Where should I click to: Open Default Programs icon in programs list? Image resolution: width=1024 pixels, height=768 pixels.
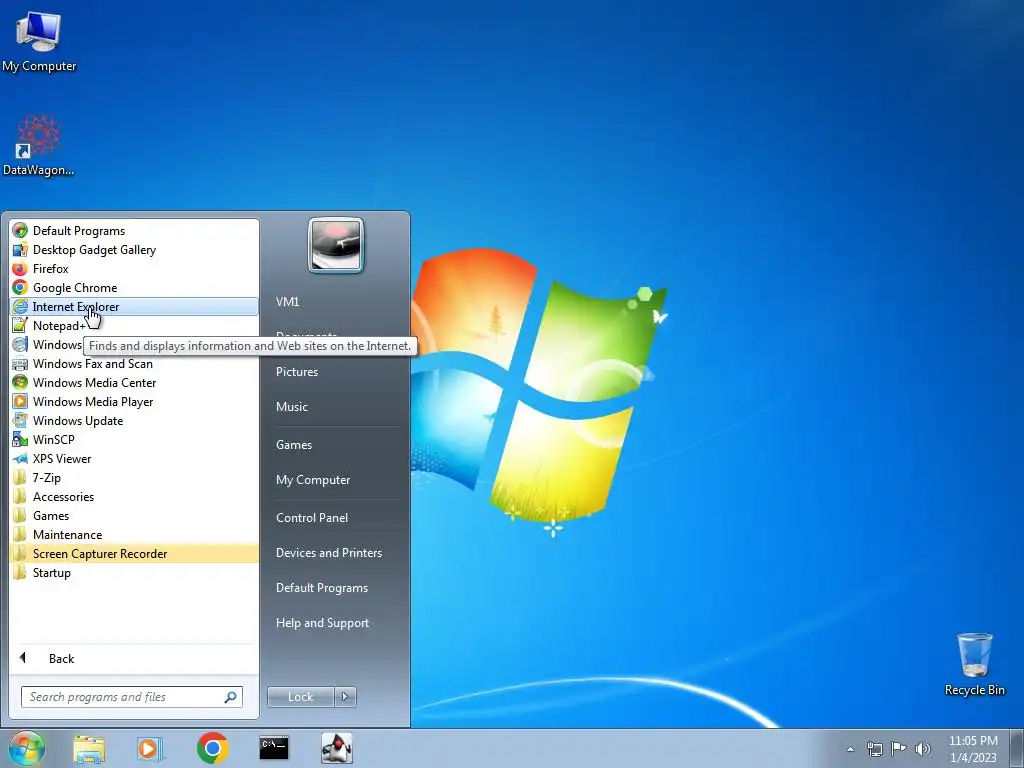tap(20, 231)
